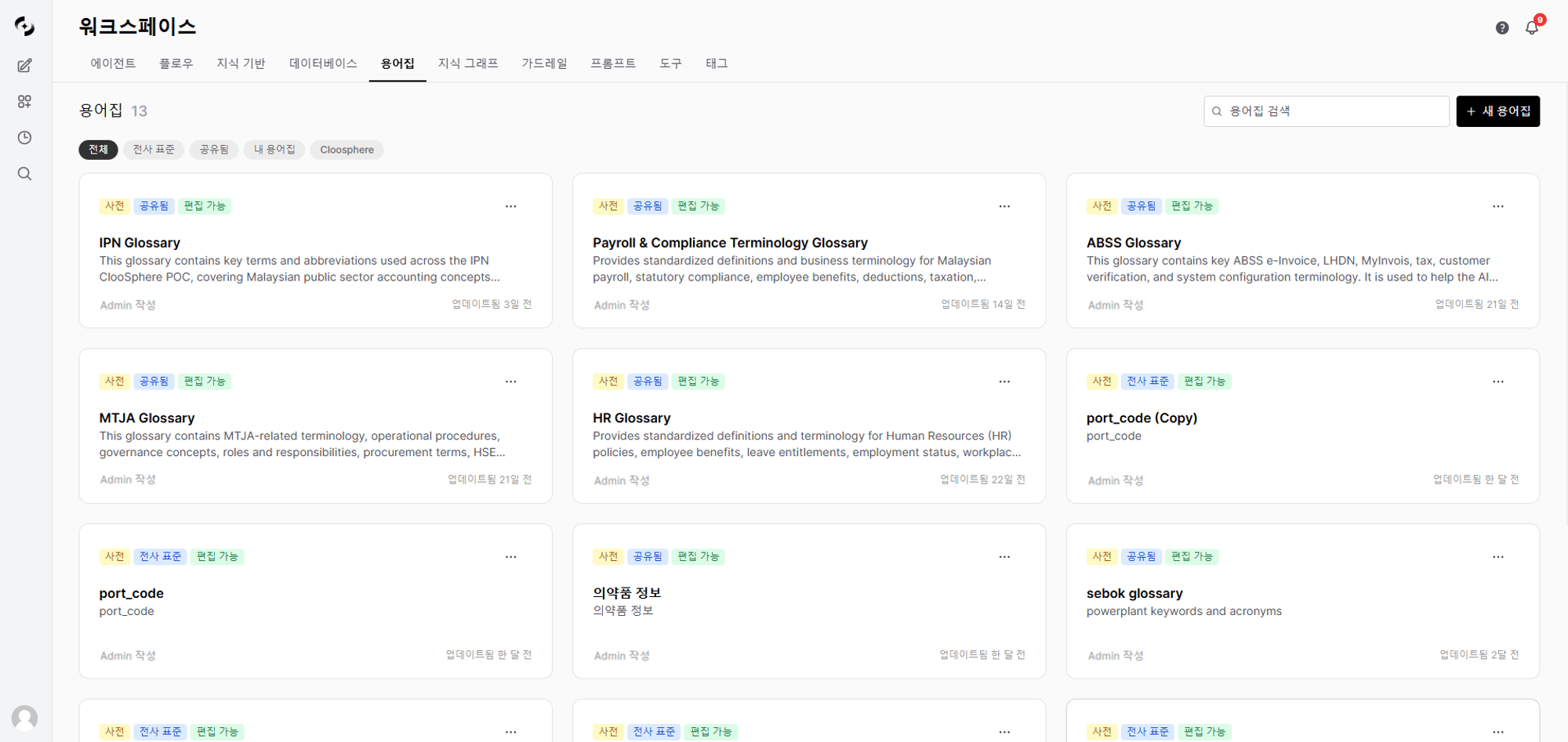Open the IPN Glossary card
Image resolution: width=1568 pixels, height=742 pixels.
coord(315,251)
